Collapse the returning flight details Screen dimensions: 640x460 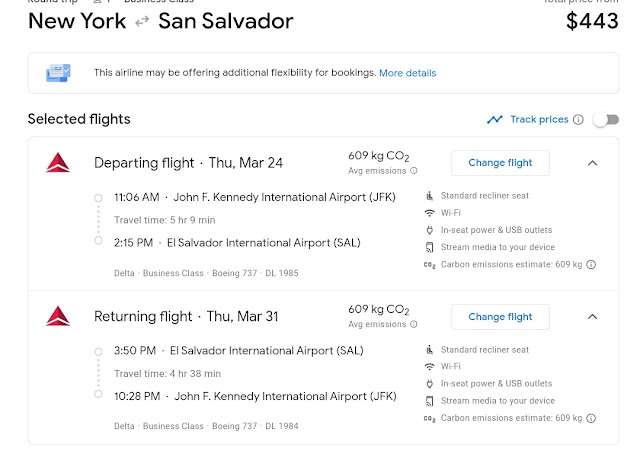pyautogui.click(x=592, y=317)
